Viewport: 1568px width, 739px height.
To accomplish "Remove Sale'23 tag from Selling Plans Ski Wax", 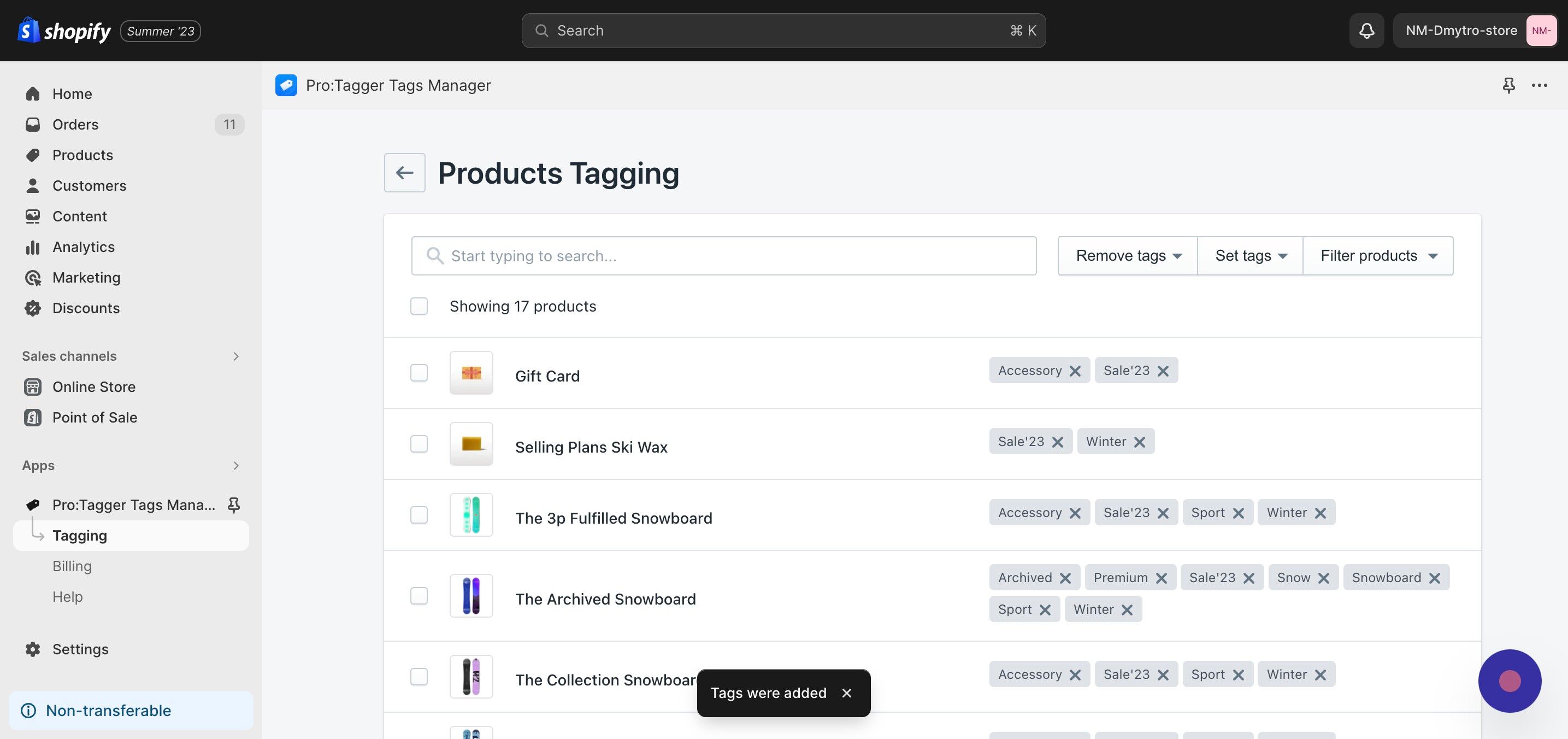I will point(1057,442).
